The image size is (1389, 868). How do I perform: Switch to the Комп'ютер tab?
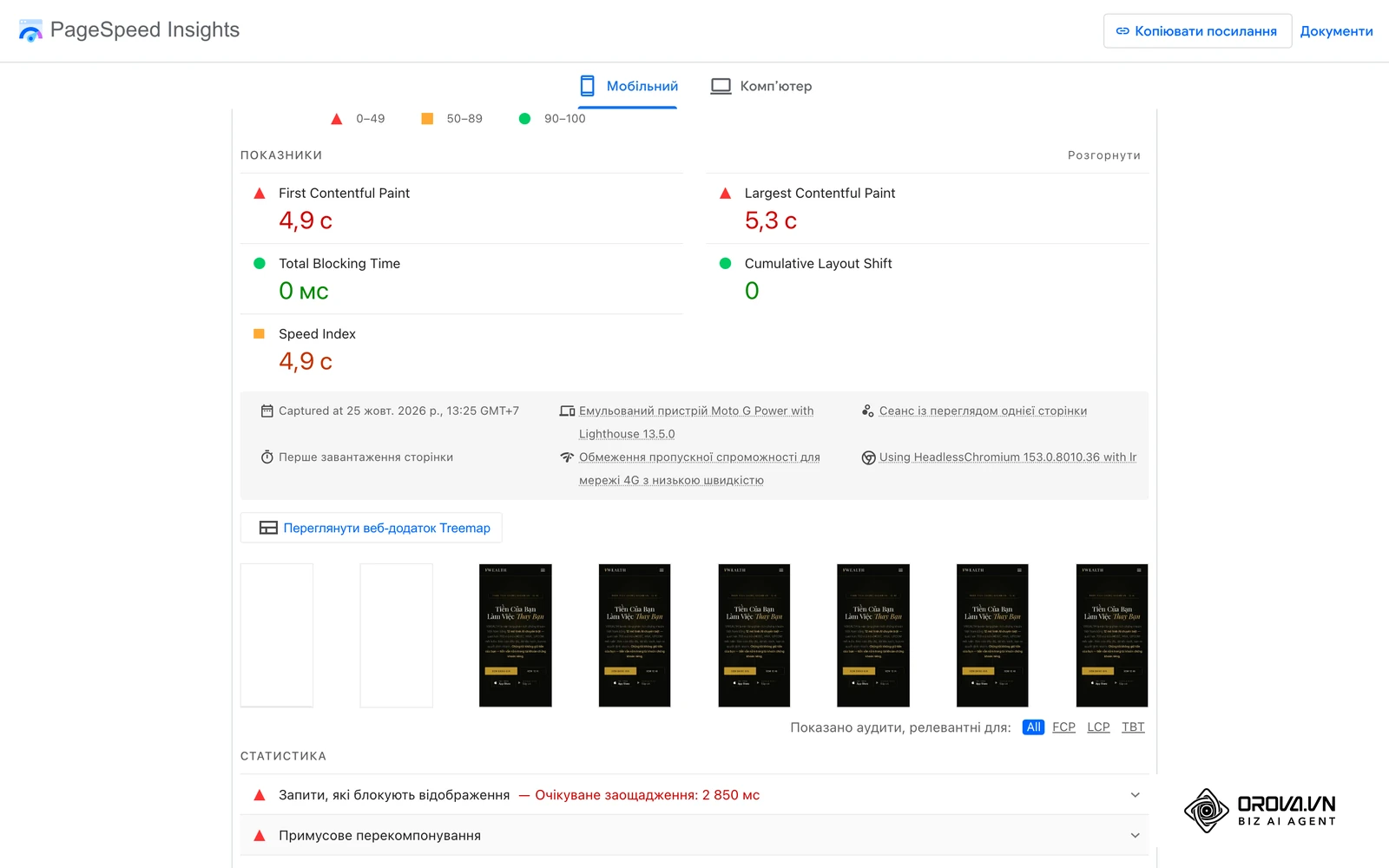click(761, 86)
